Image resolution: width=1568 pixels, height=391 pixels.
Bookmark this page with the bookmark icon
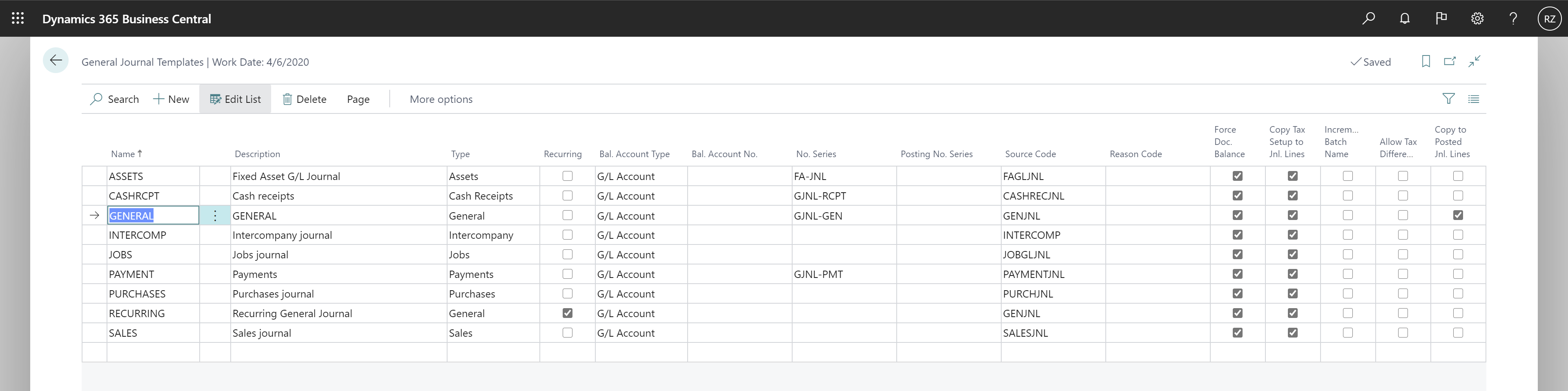click(1425, 61)
